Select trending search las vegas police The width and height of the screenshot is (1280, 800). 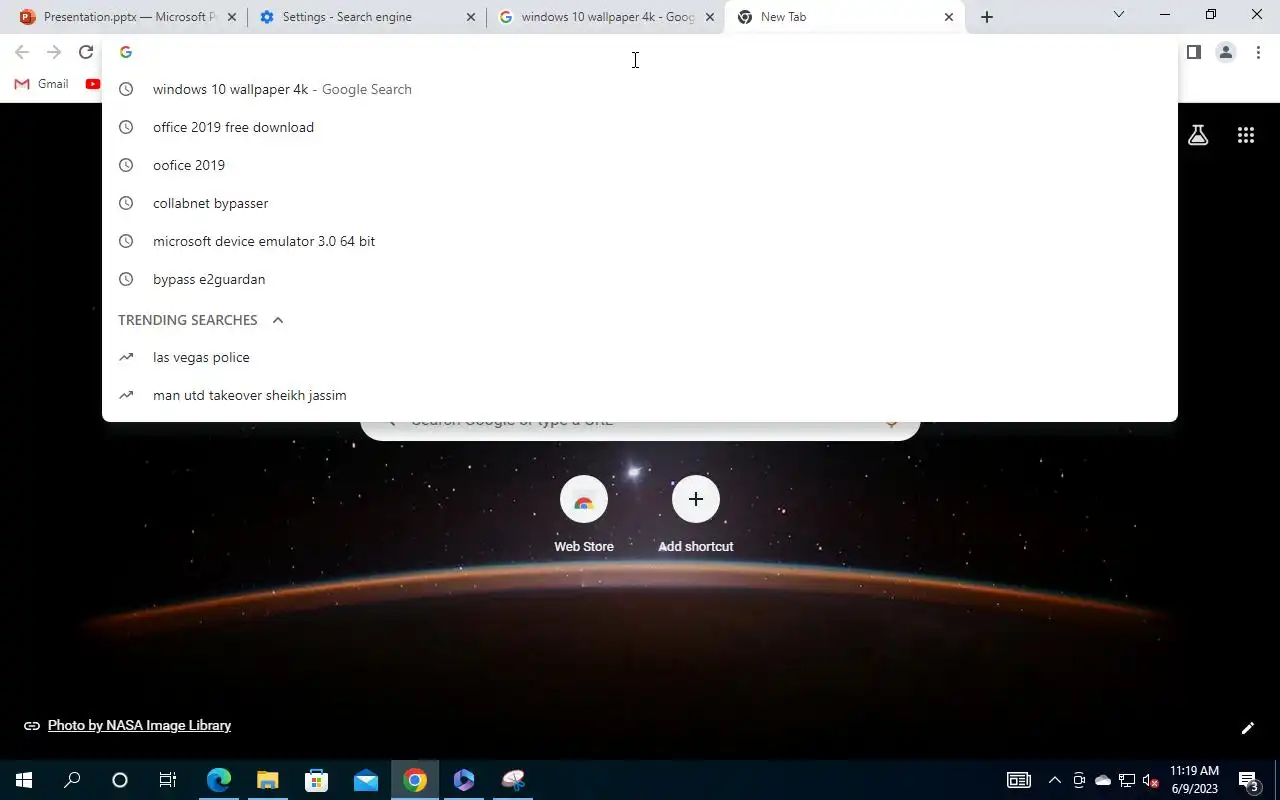coord(640,357)
